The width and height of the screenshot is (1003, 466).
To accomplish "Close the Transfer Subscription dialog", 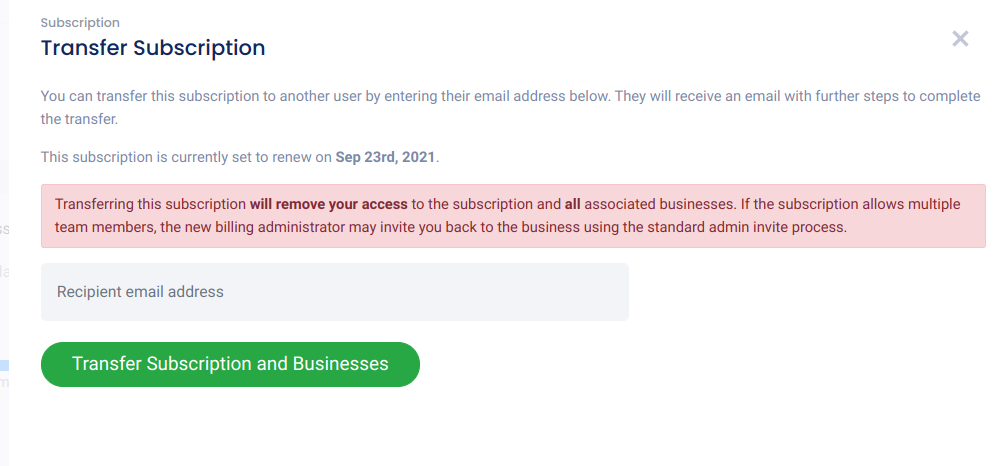I will pyautogui.click(x=960, y=39).
